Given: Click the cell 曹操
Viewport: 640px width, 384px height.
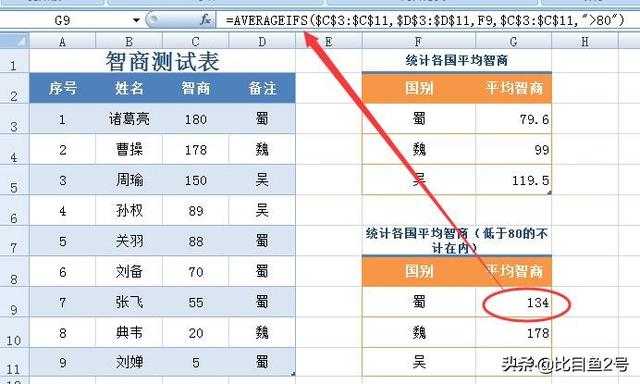Looking at the screenshot, I should (x=129, y=149).
